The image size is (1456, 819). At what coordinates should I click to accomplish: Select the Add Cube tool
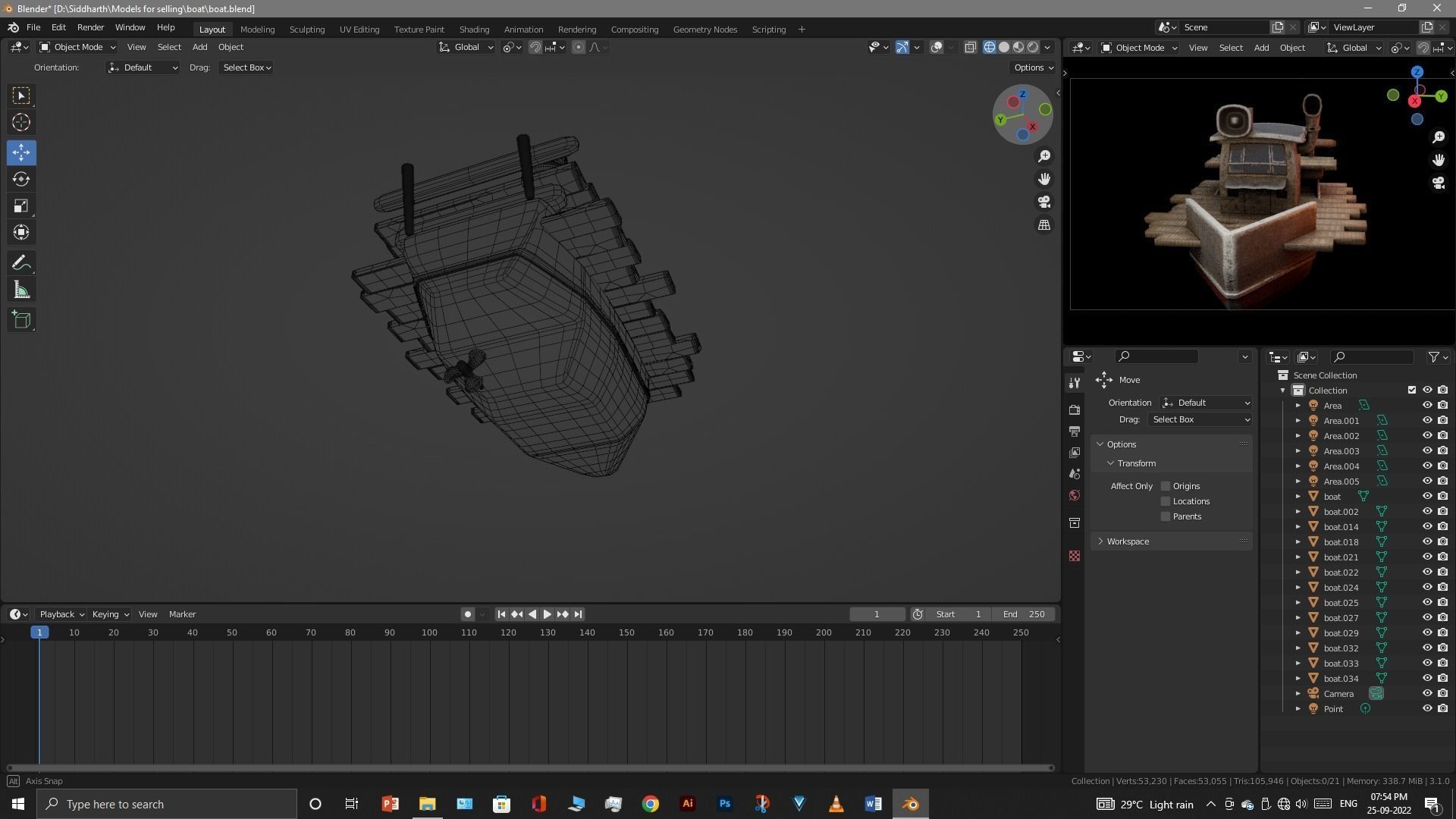point(21,320)
